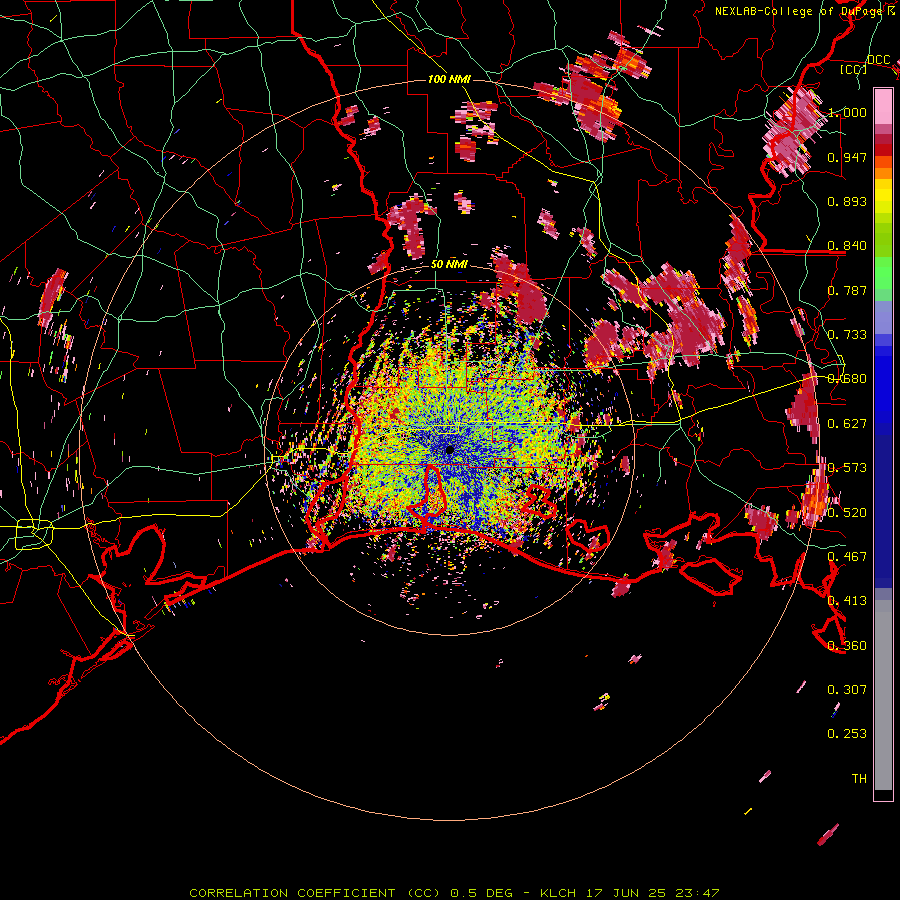Click the [CC] unit label above the legend
900x900 pixels.
853,69
